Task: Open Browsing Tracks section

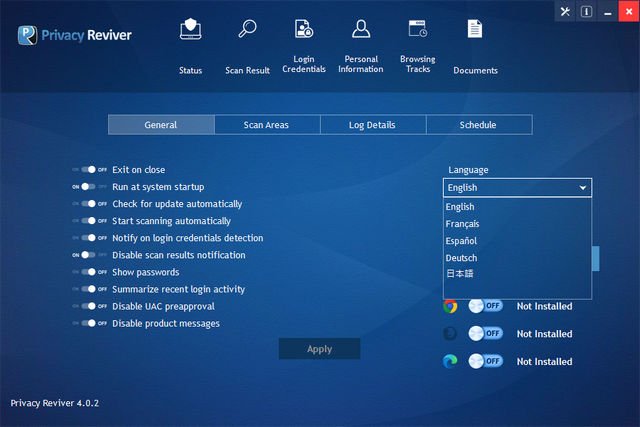Action: coord(418,30)
